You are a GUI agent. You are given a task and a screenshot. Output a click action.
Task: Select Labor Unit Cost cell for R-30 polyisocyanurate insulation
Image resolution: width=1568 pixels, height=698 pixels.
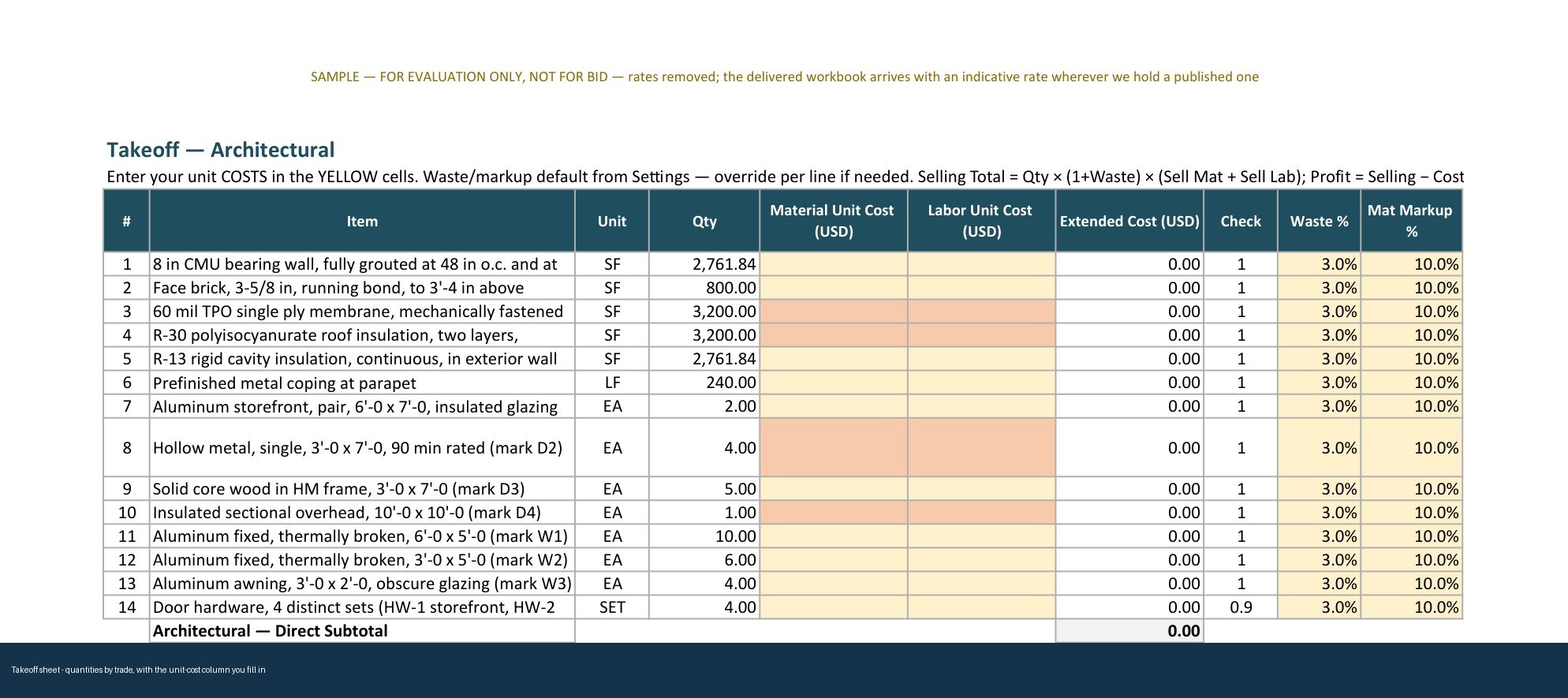click(x=982, y=335)
